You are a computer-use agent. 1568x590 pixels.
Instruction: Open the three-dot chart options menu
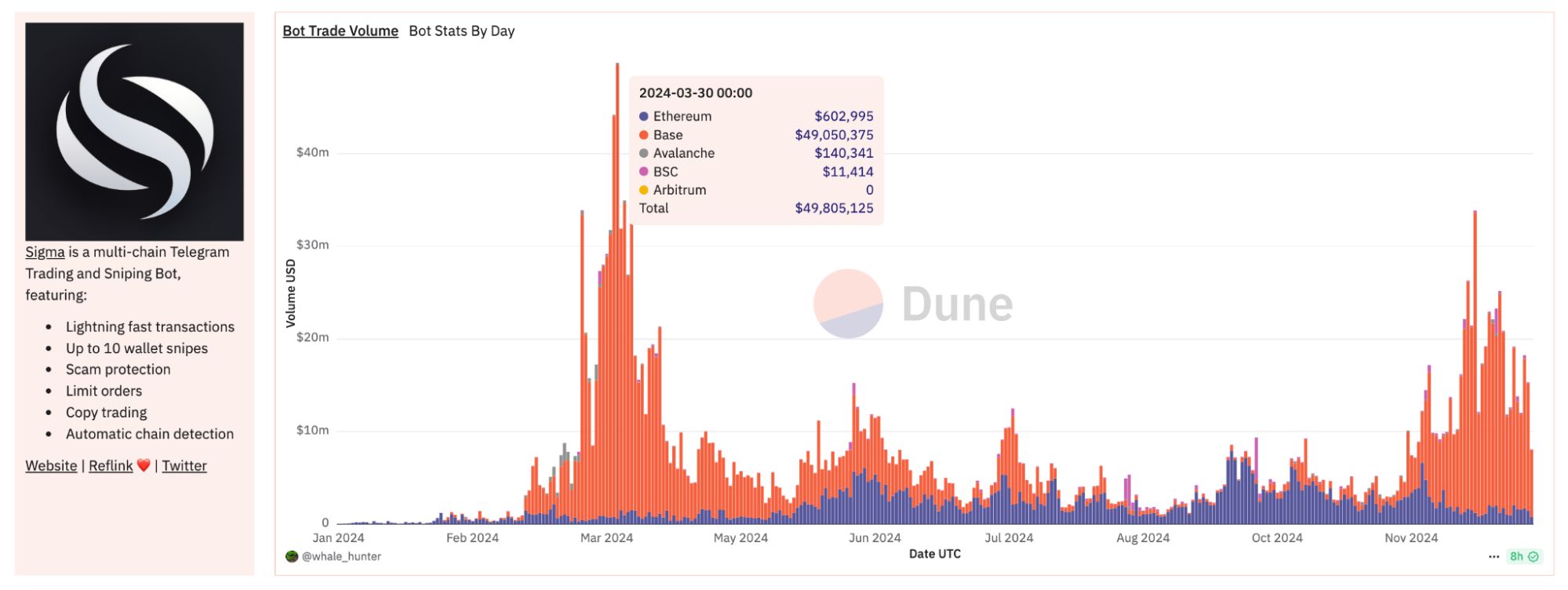(x=1493, y=556)
